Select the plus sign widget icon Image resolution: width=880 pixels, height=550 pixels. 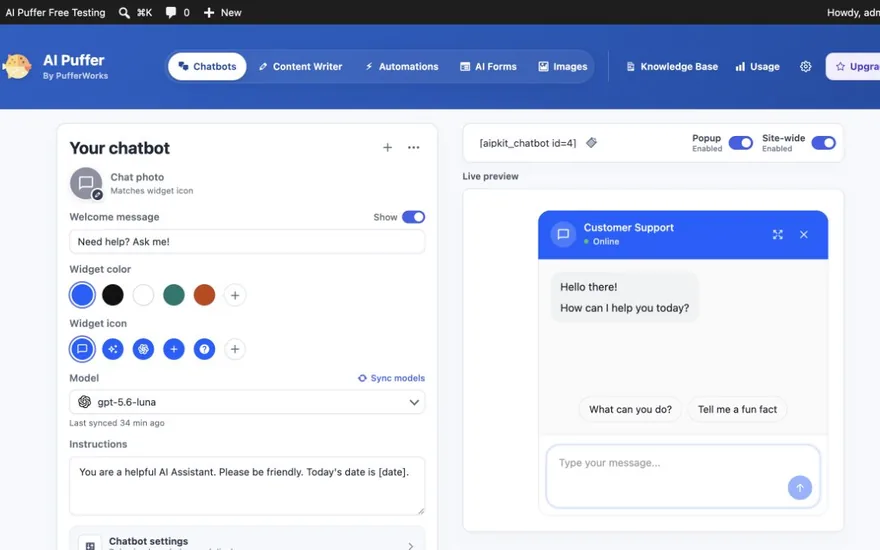[174, 349]
